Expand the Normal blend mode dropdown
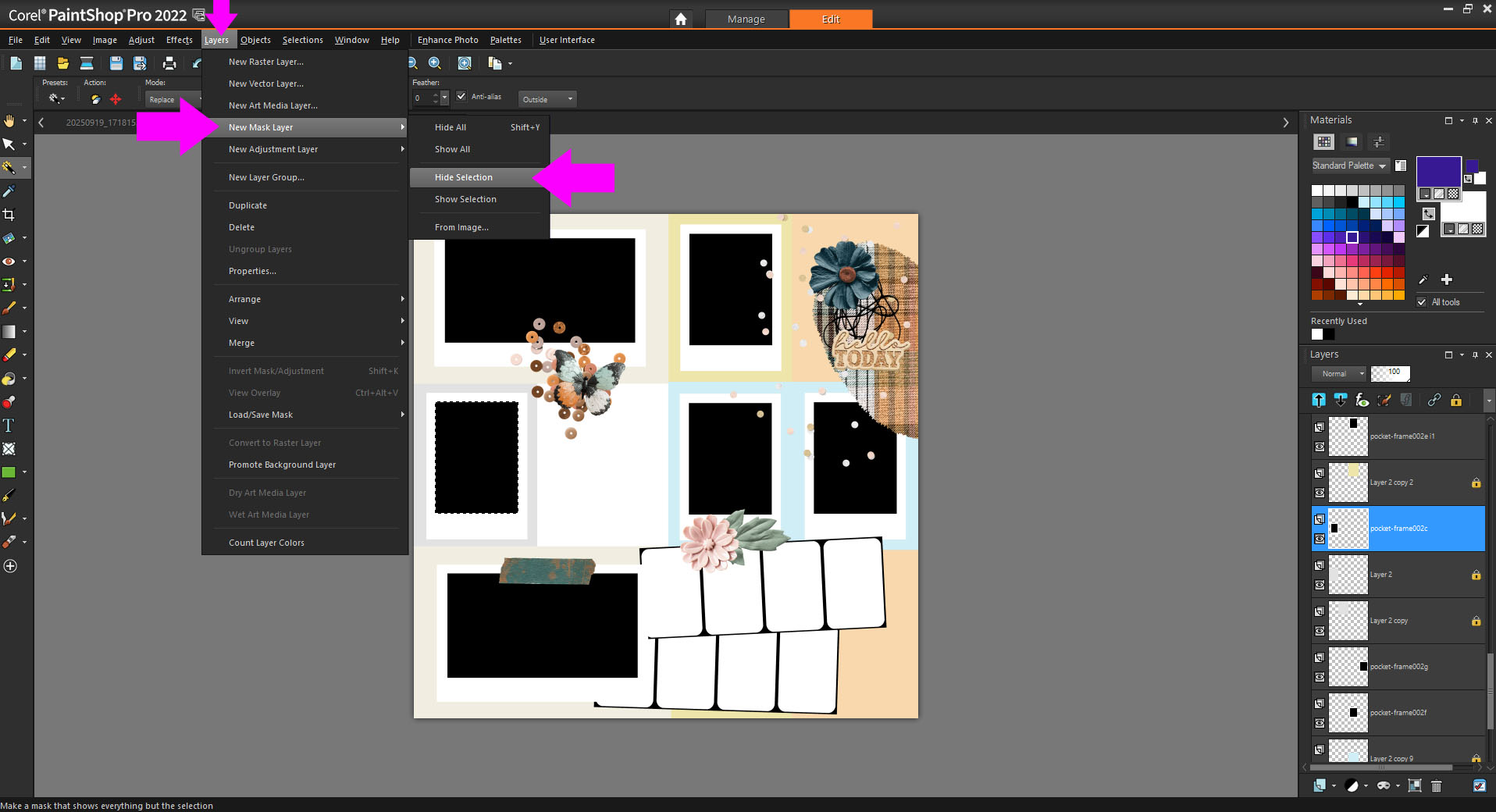 (x=1339, y=373)
